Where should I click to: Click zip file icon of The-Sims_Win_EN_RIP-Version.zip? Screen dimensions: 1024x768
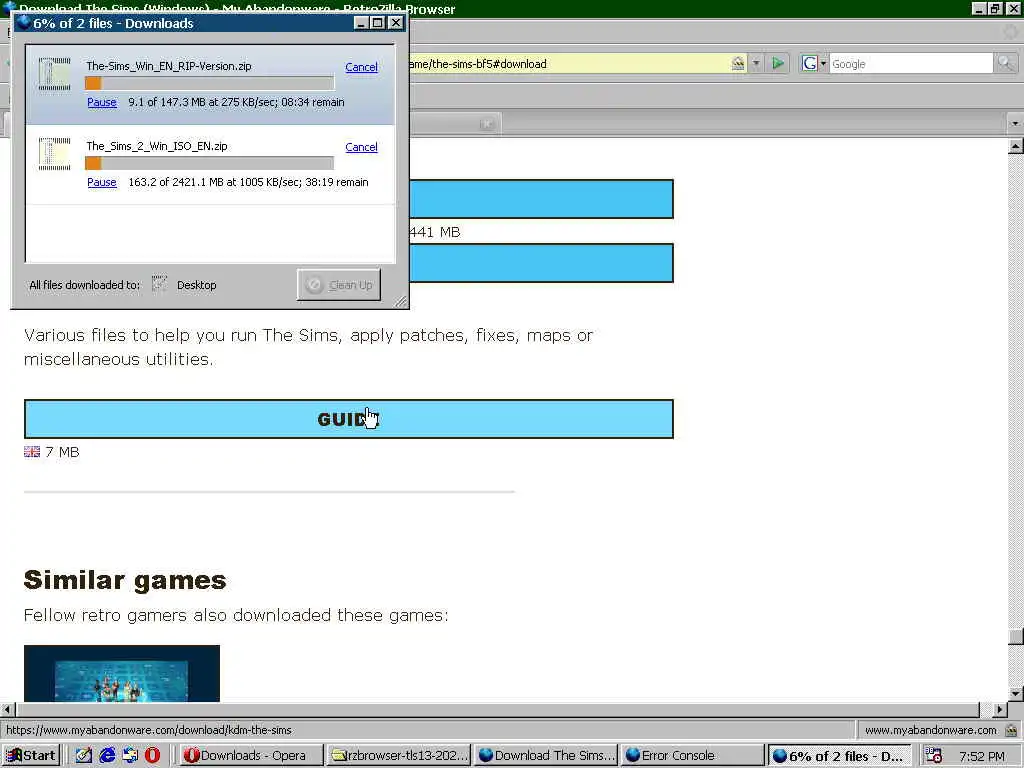tap(54, 74)
